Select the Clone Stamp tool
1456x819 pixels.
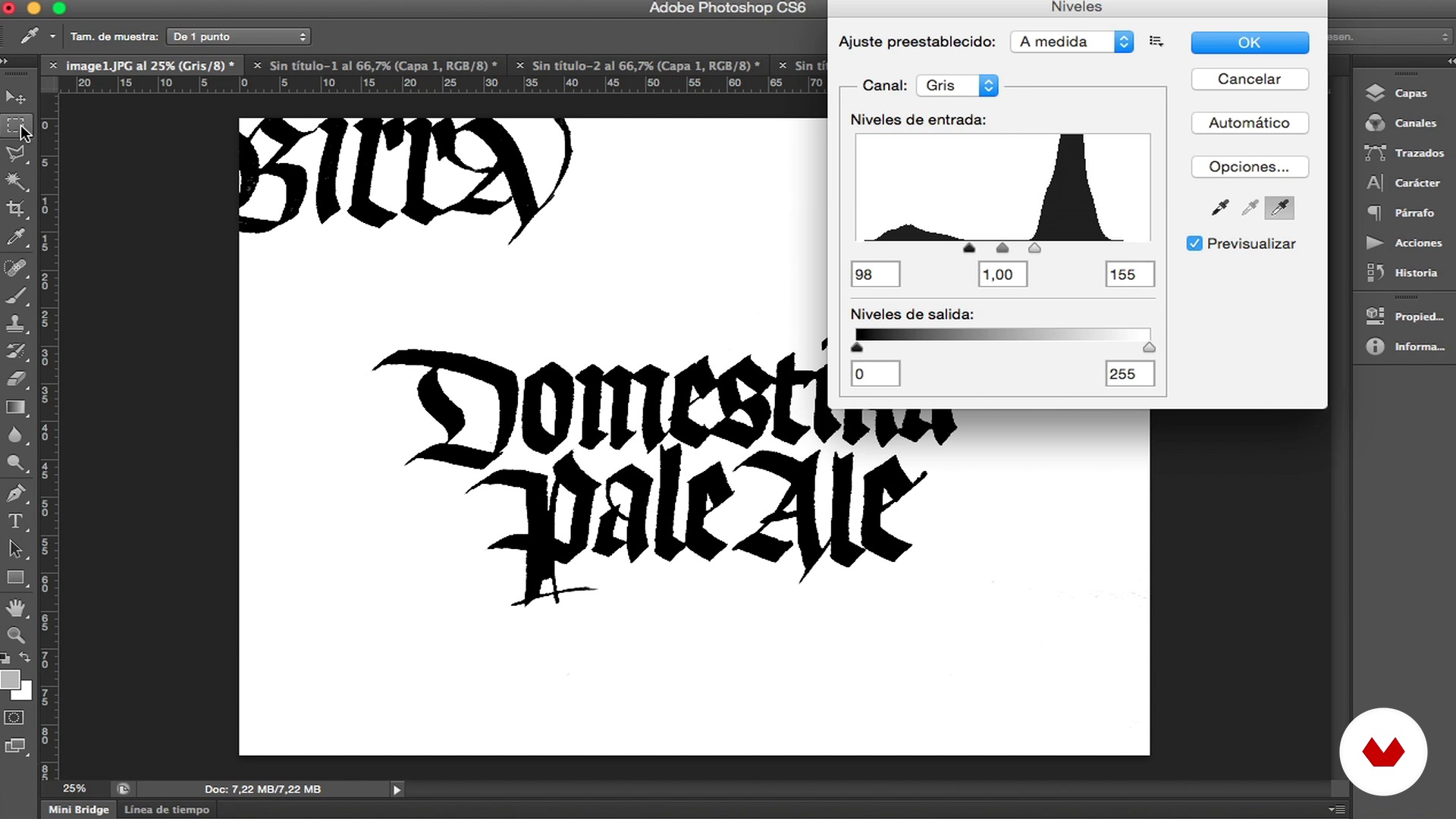(x=15, y=323)
